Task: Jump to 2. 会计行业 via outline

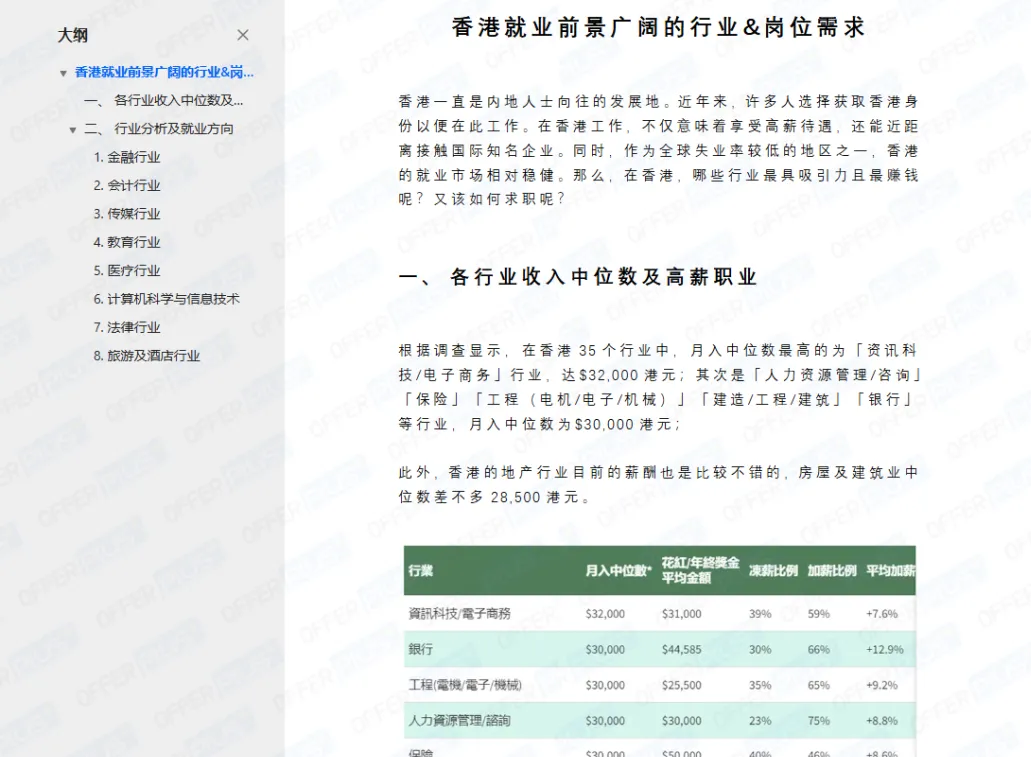Action: 129,185
